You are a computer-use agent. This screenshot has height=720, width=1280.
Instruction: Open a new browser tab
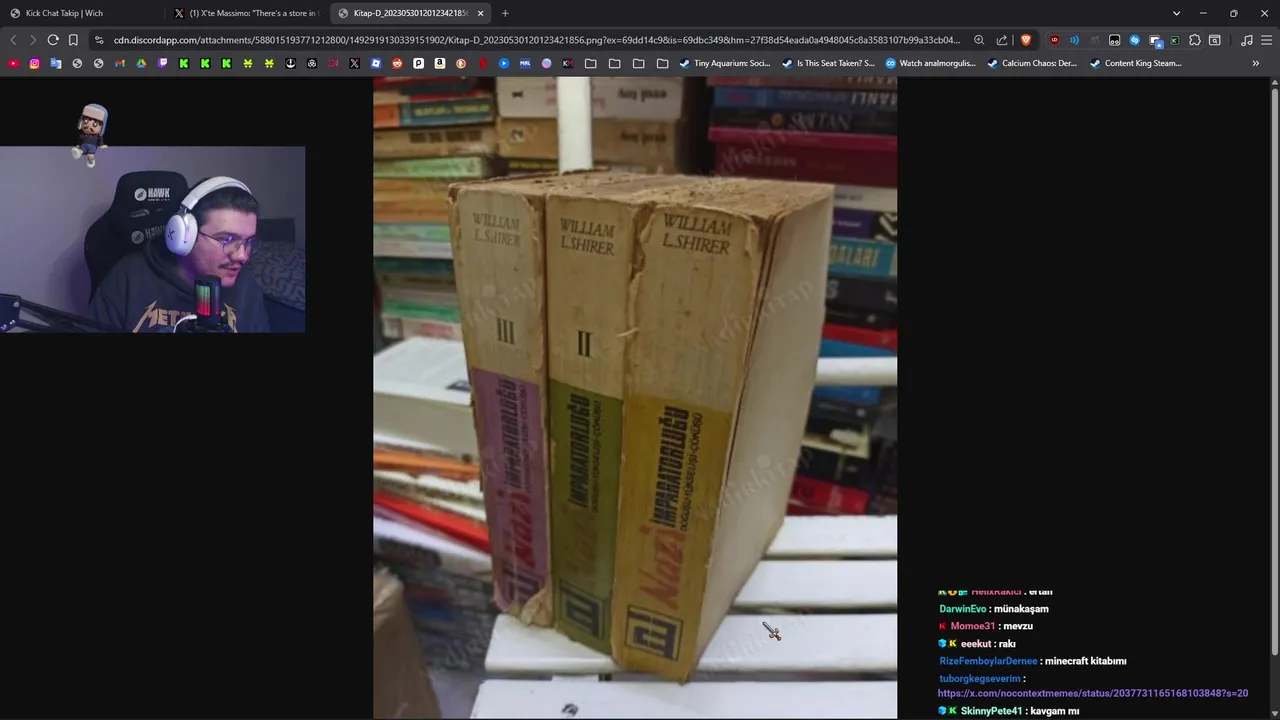click(505, 13)
